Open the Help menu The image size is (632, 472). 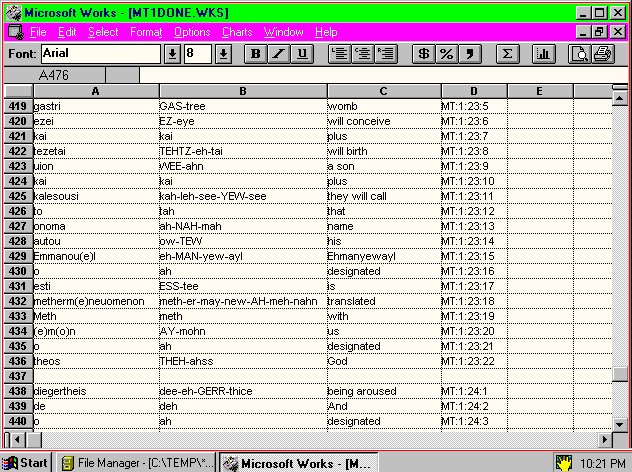pyautogui.click(x=326, y=32)
